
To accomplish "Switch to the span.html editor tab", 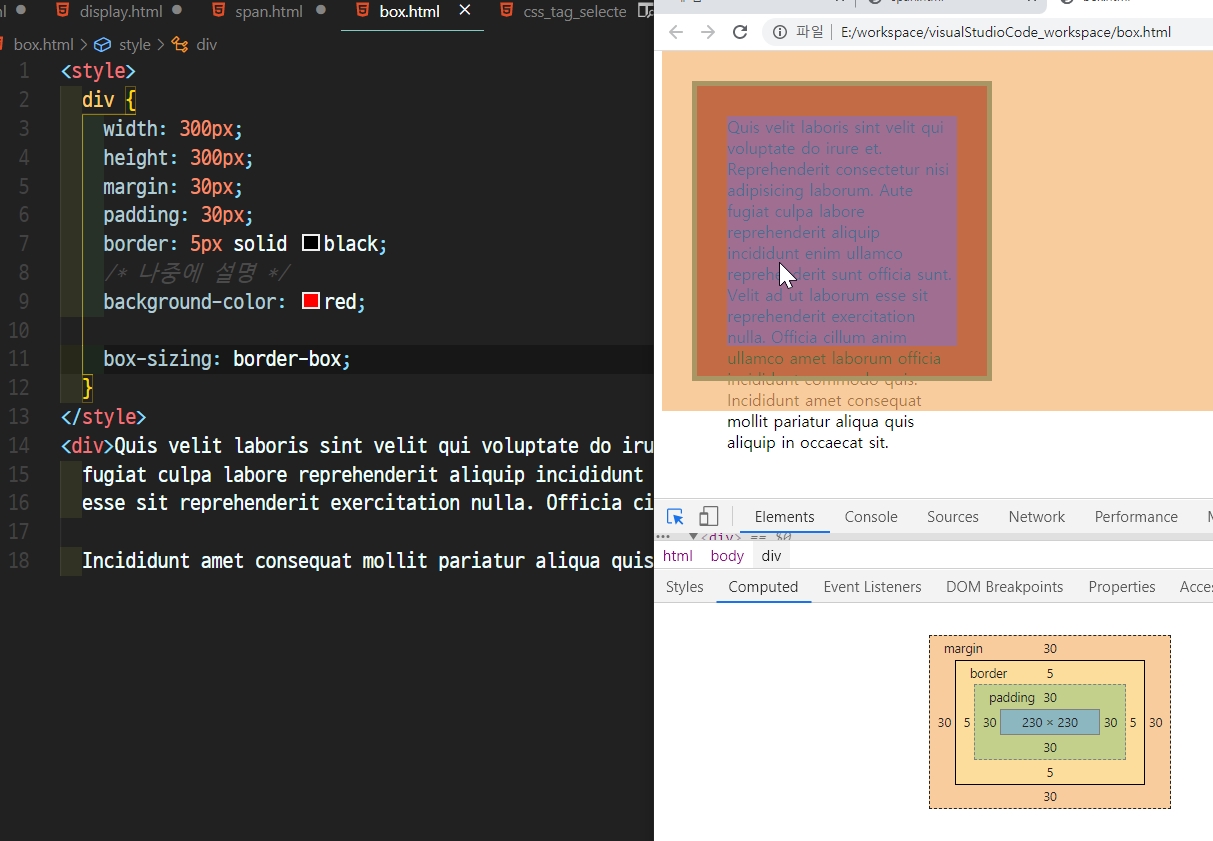I will tap(269, 12).
